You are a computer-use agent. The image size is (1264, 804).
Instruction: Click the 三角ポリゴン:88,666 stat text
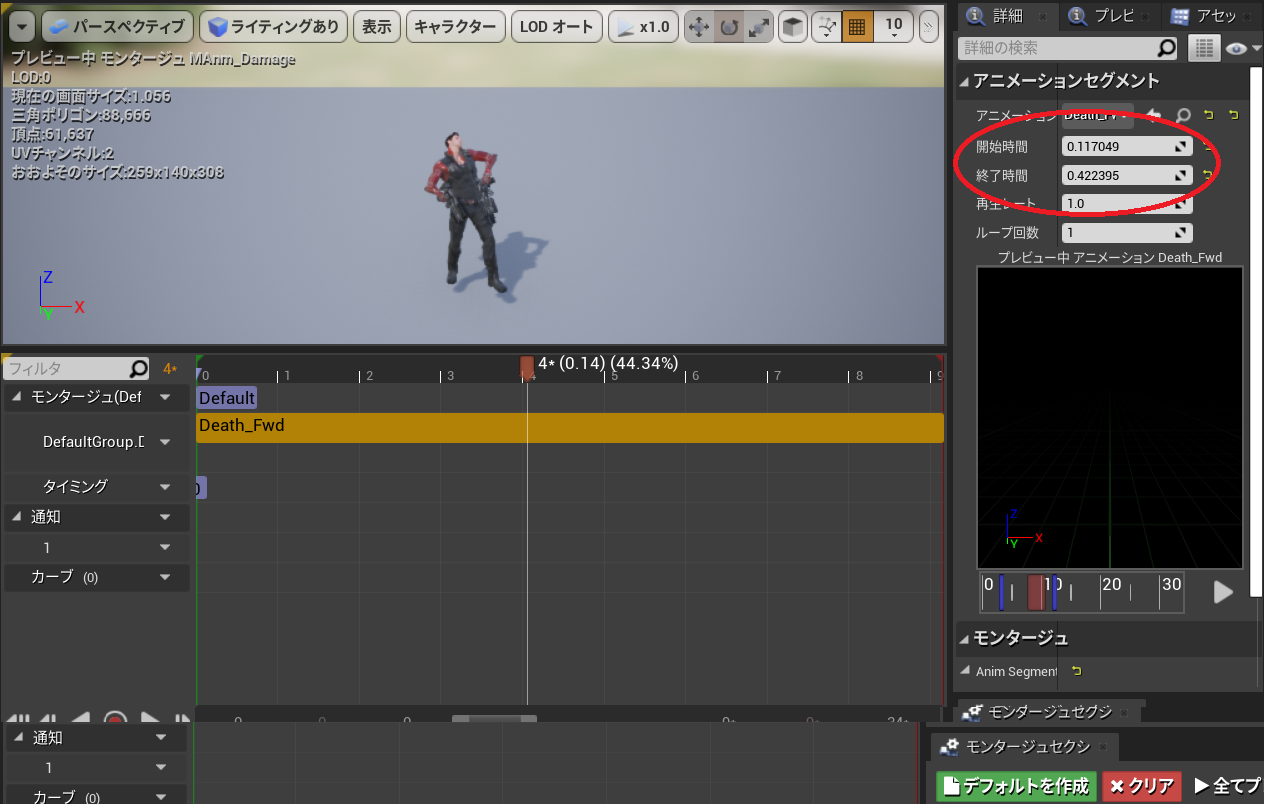81,115
